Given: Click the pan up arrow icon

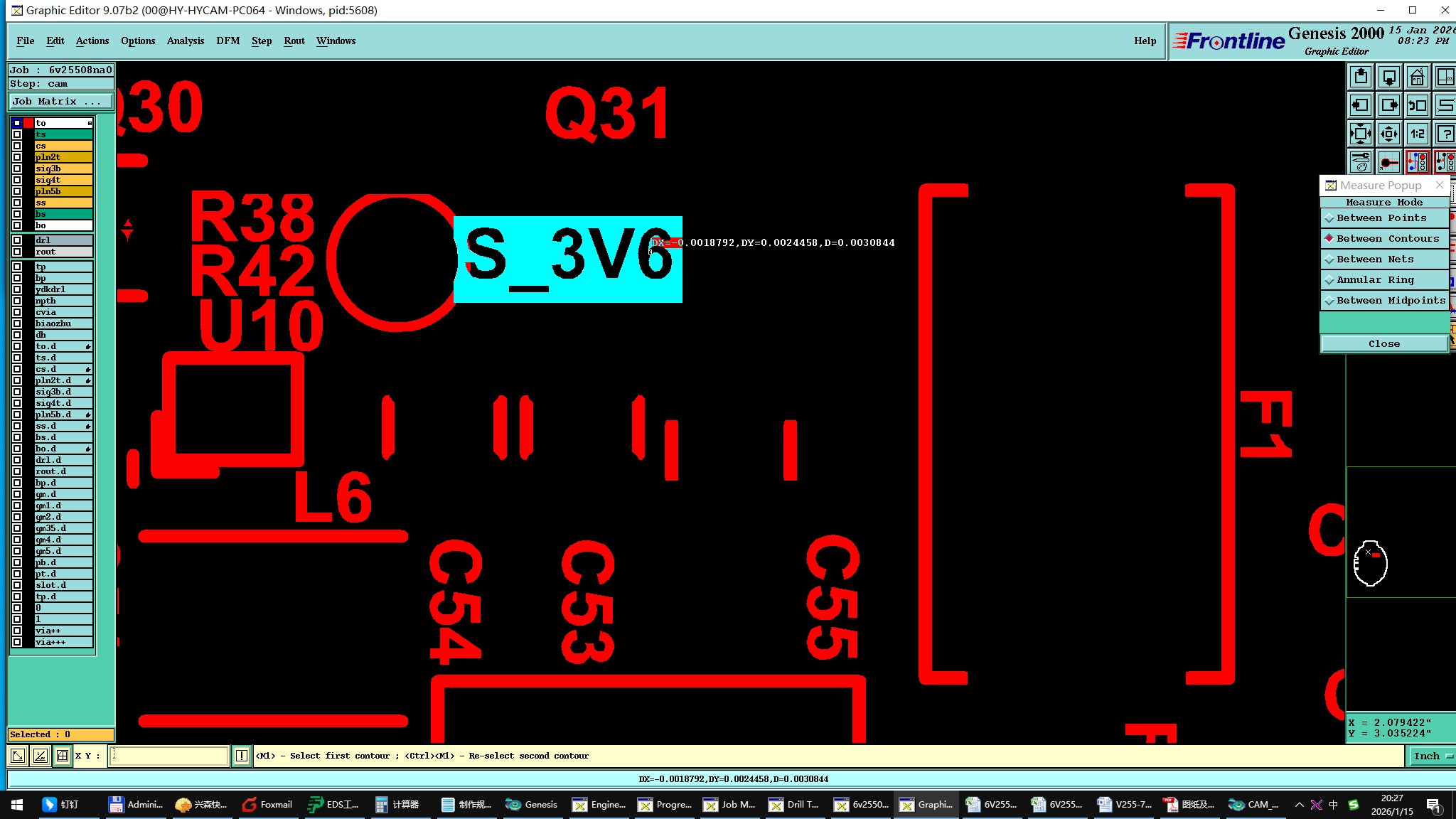Looking at the screenshot, I should [1360, 77].
